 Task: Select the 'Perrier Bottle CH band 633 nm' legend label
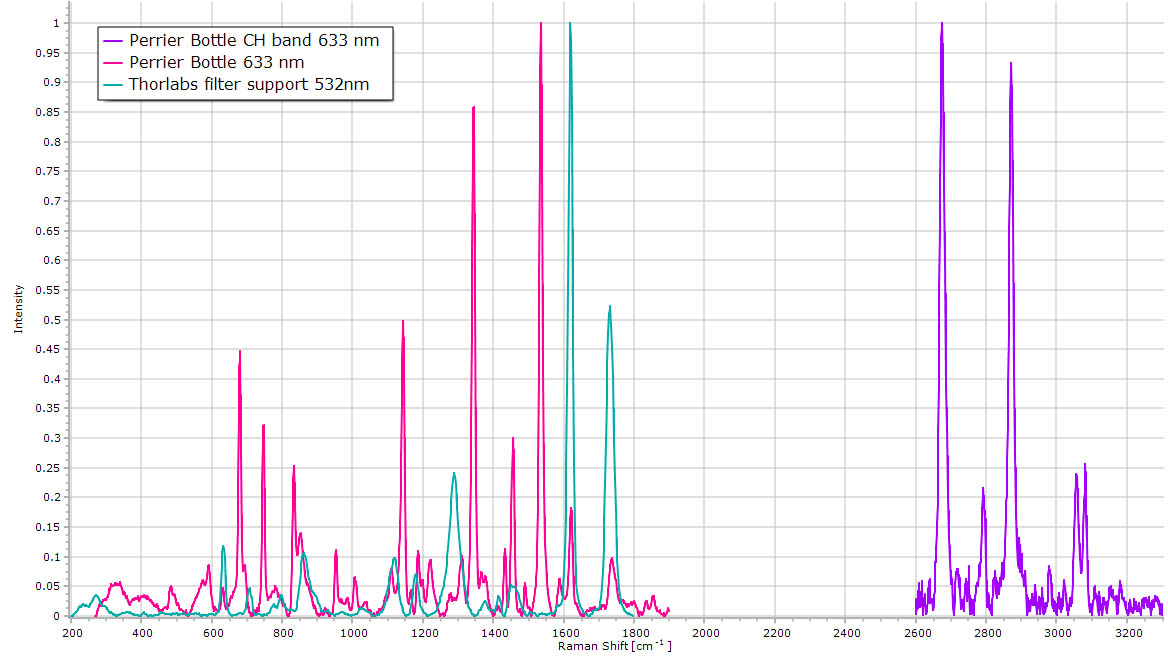256,40
